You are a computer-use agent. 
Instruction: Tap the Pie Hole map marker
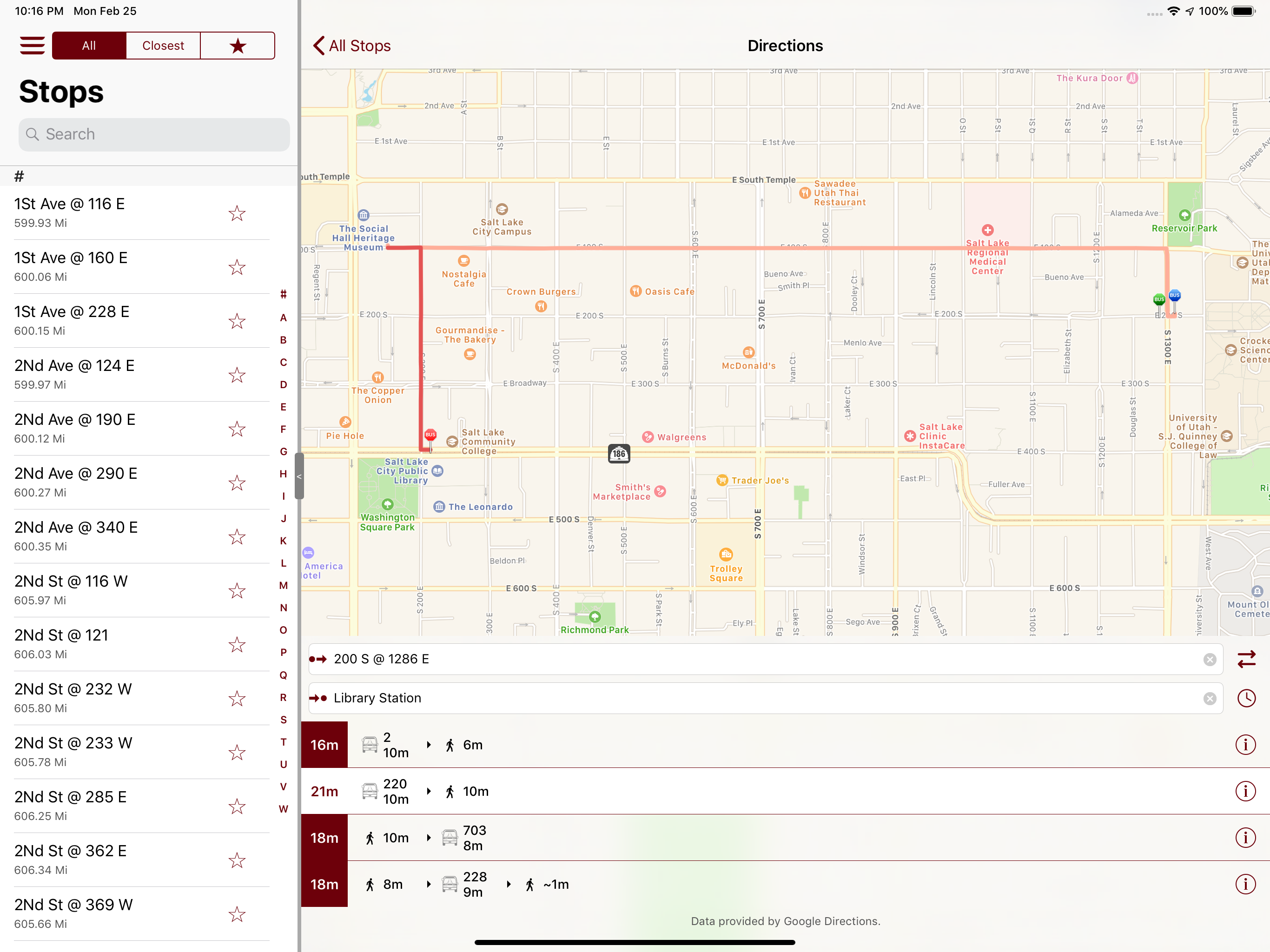(345, 422)
